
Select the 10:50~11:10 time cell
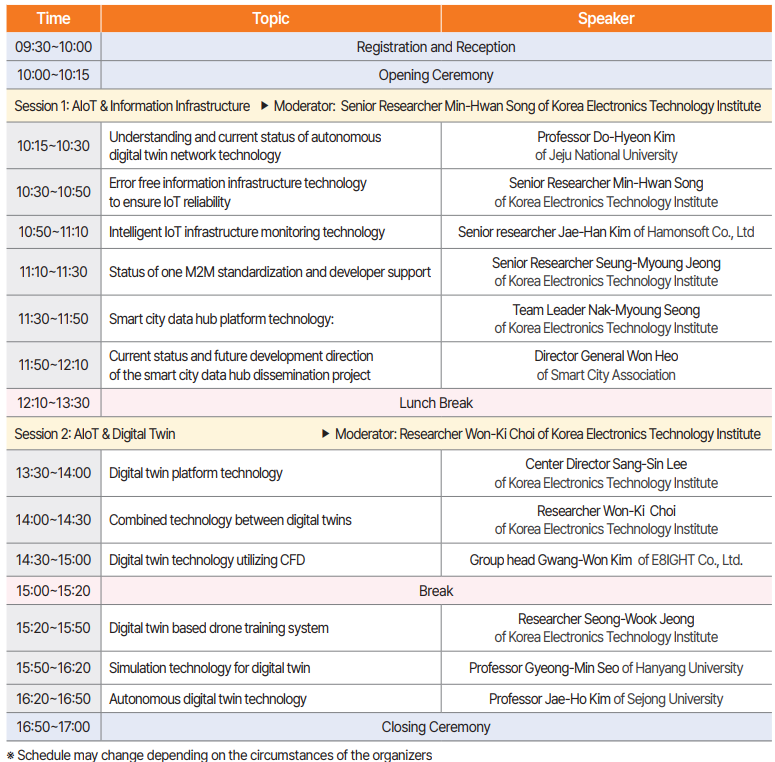pyautogui.click(x=53, y=232)
